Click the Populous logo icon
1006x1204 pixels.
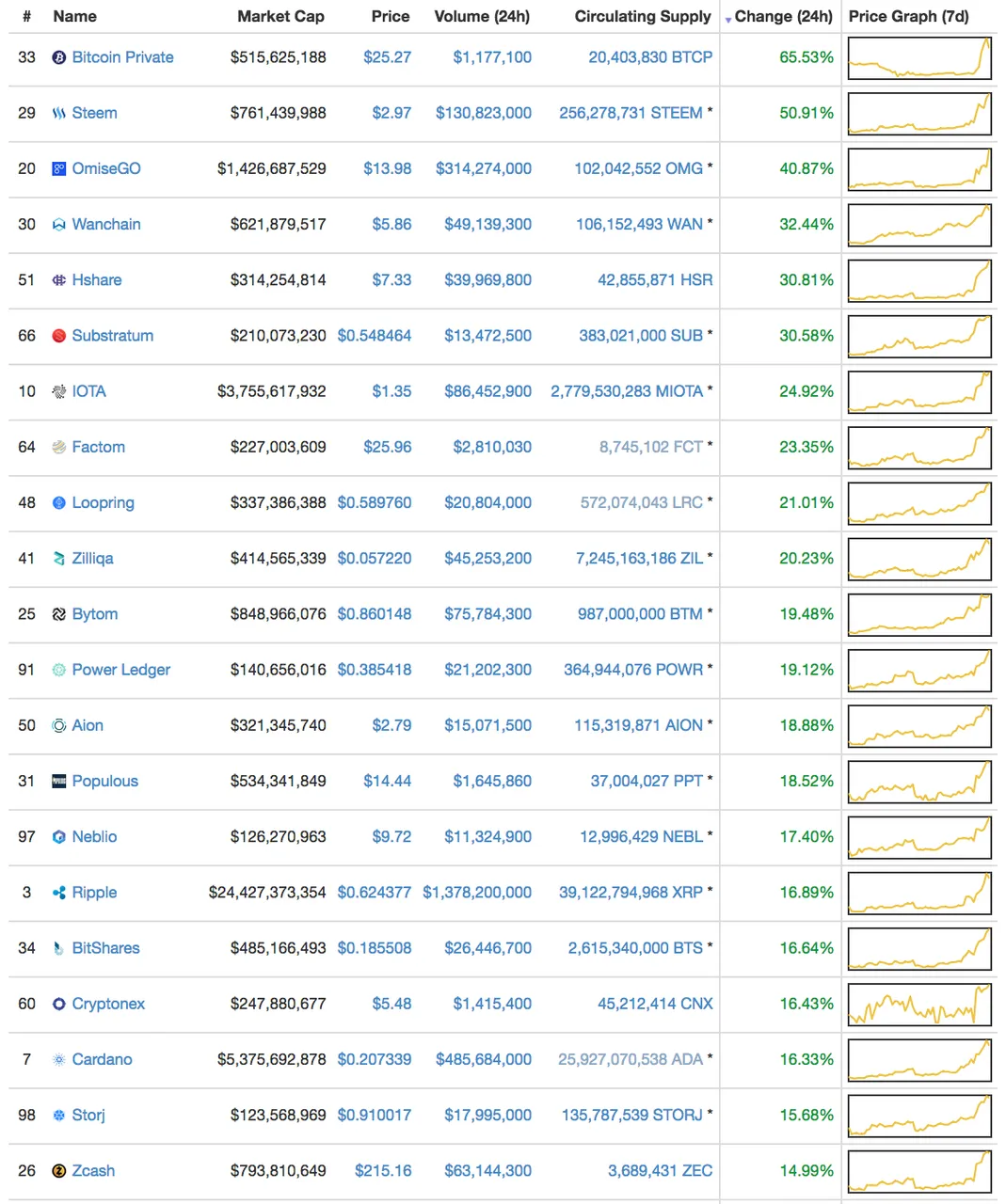59,781
